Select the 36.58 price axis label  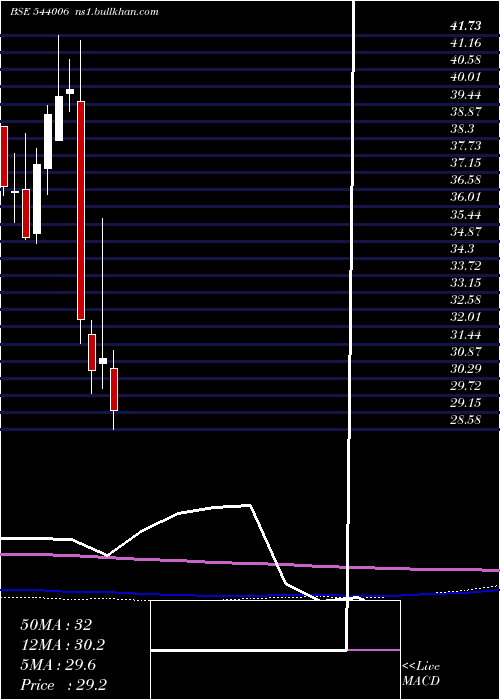coord(466,180)
